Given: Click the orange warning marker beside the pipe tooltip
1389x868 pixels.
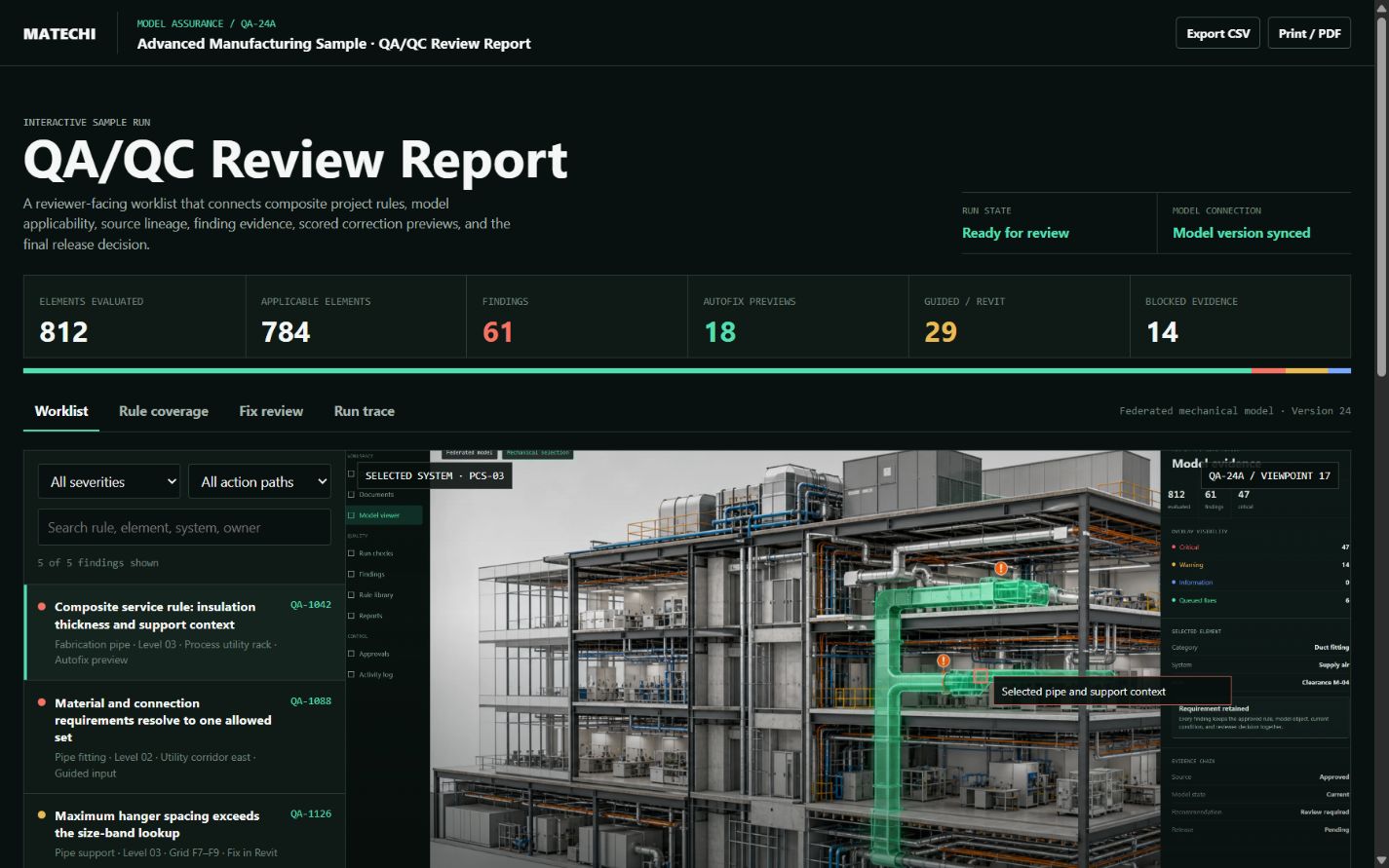Looking at the screenshot, I should (944, 660).
